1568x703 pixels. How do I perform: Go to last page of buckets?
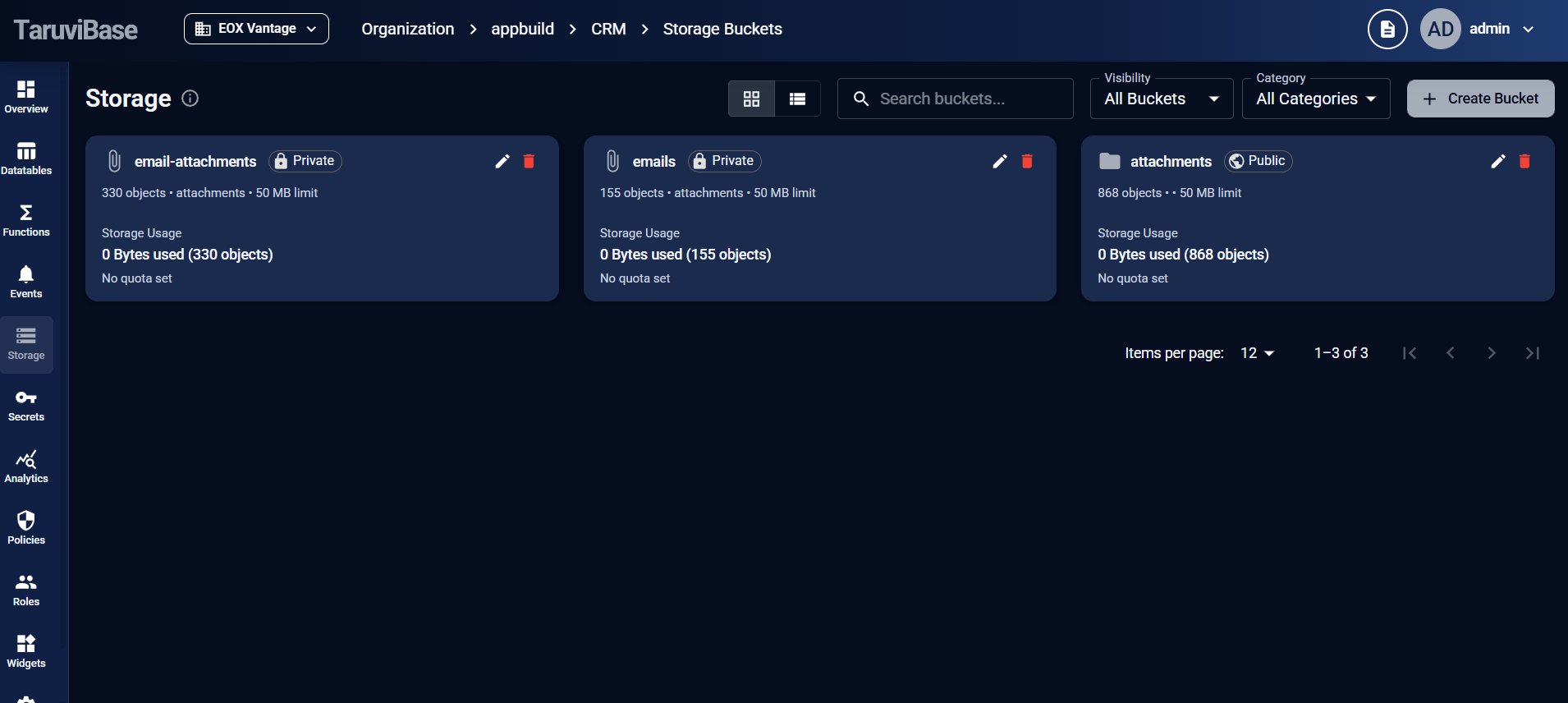1533,353
